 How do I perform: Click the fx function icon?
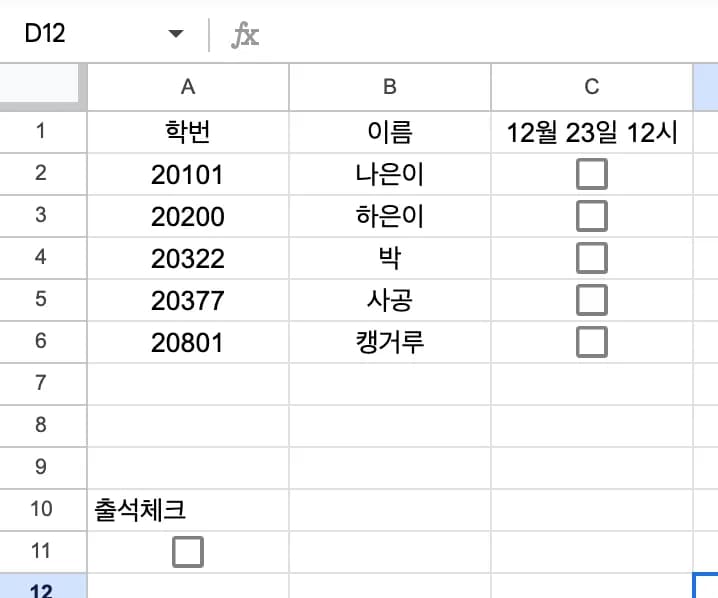(245, 36)
